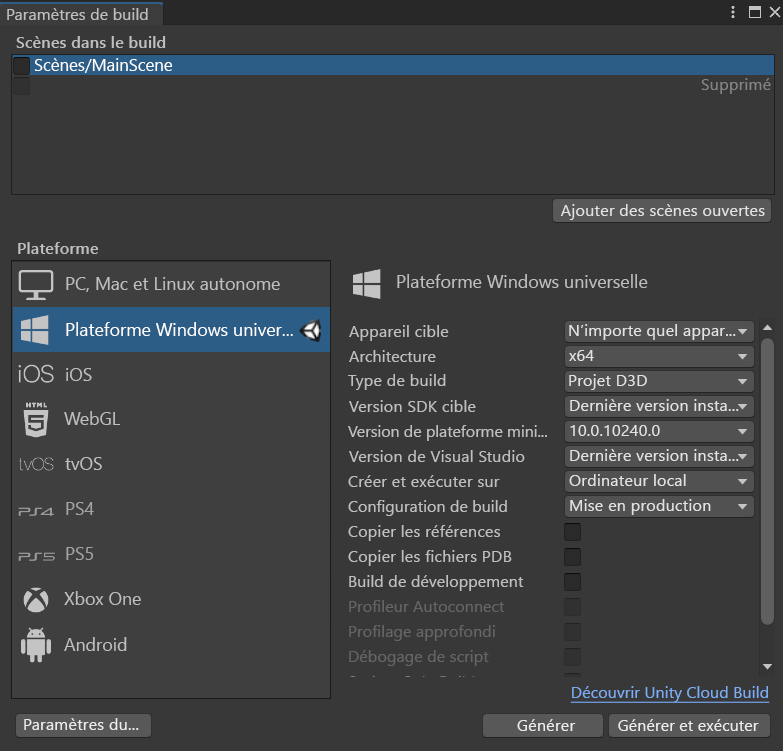This screenshot has height=751, width=783.
Task: Expand the Type de build dropdown
Action: pos(658,381)
